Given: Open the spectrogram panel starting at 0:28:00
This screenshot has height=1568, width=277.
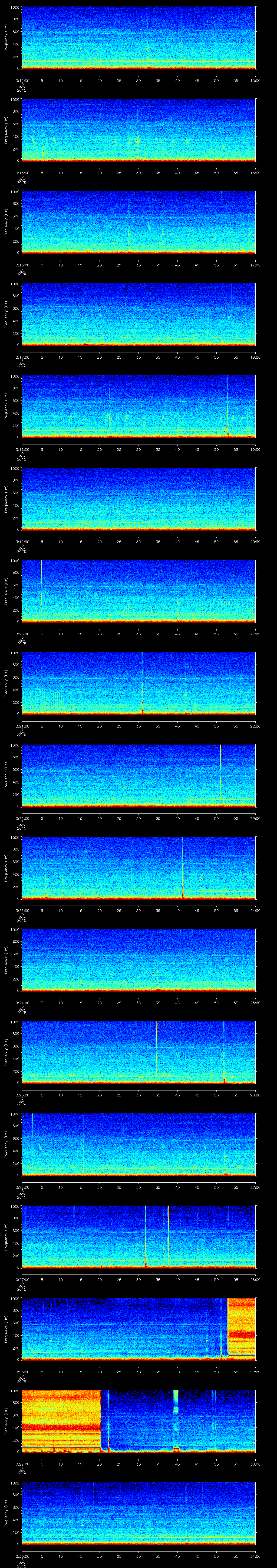Looking at the screenshot, I should [139, 1329].
